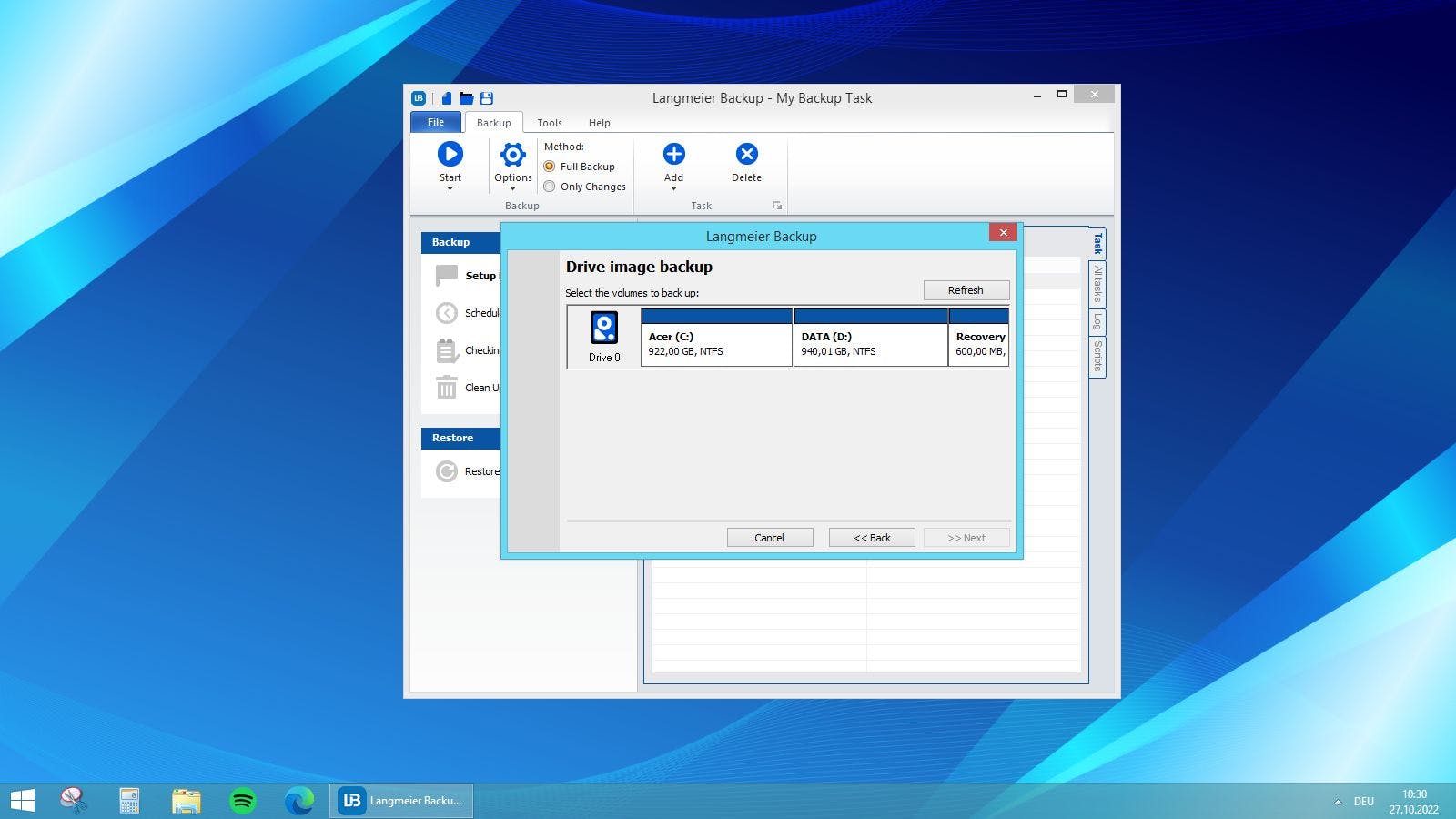Show hidden system tray icons
The width and height of the screenshot is (1456, 819).
tap(1338, 802)
